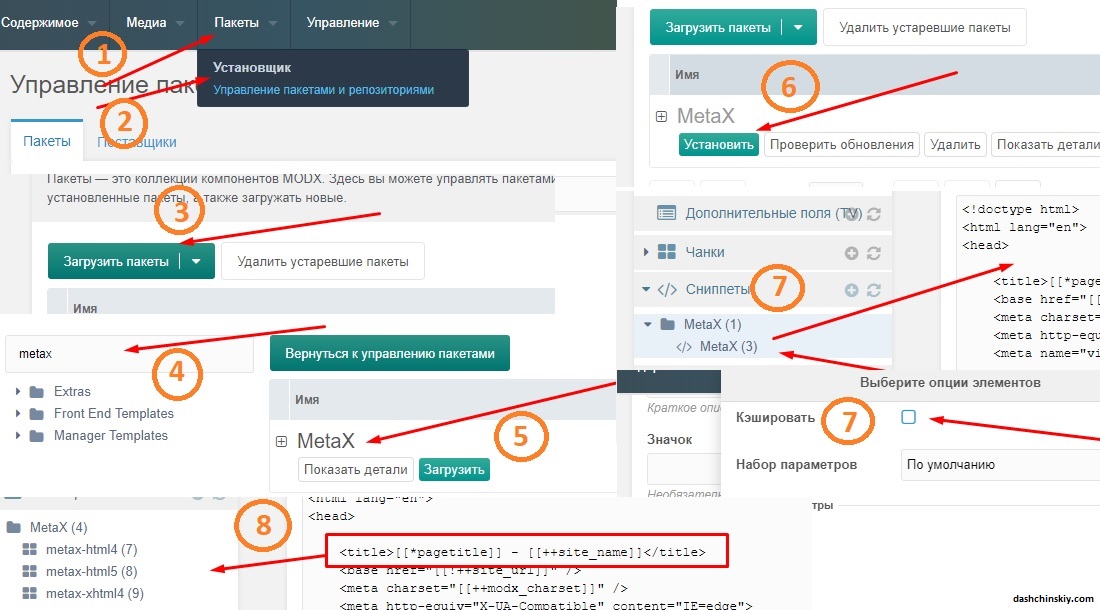The width and height of the screenshot is (1100, 610).
Task: Click the code icon next to Сниппеты
Action: (668, 288)
